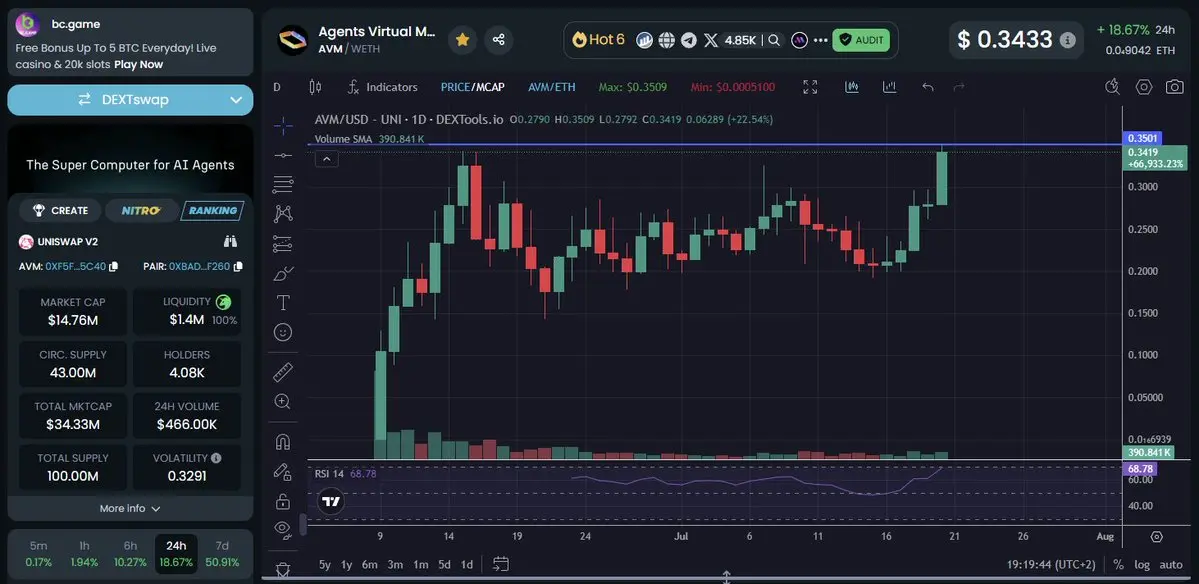This screenshot has height=584, width=1199.
Task: Open the CoinMarketCap-style chart link icon
Action: tap(645, 40)
